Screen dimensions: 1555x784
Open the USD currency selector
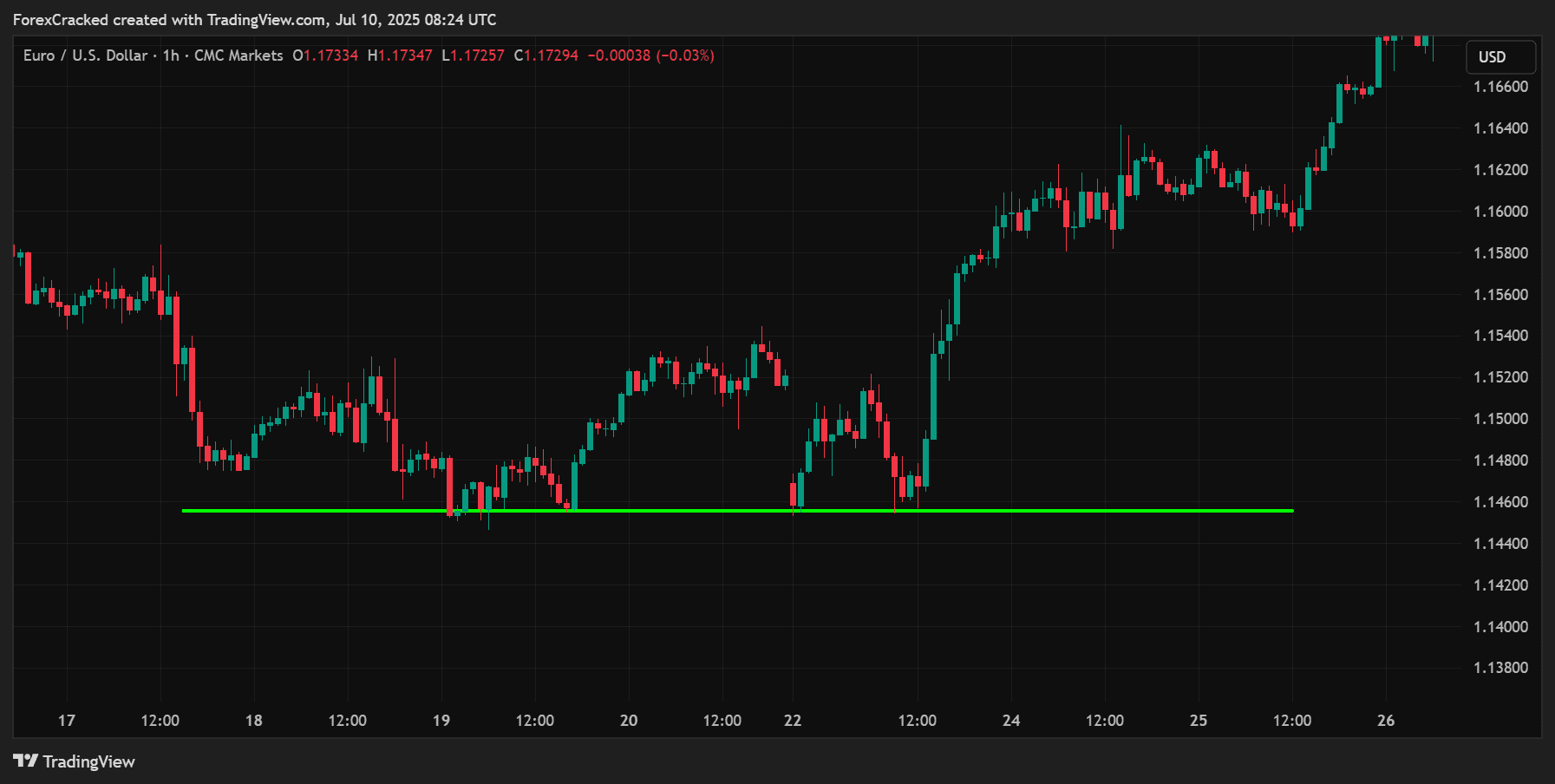click(1499, 57)
